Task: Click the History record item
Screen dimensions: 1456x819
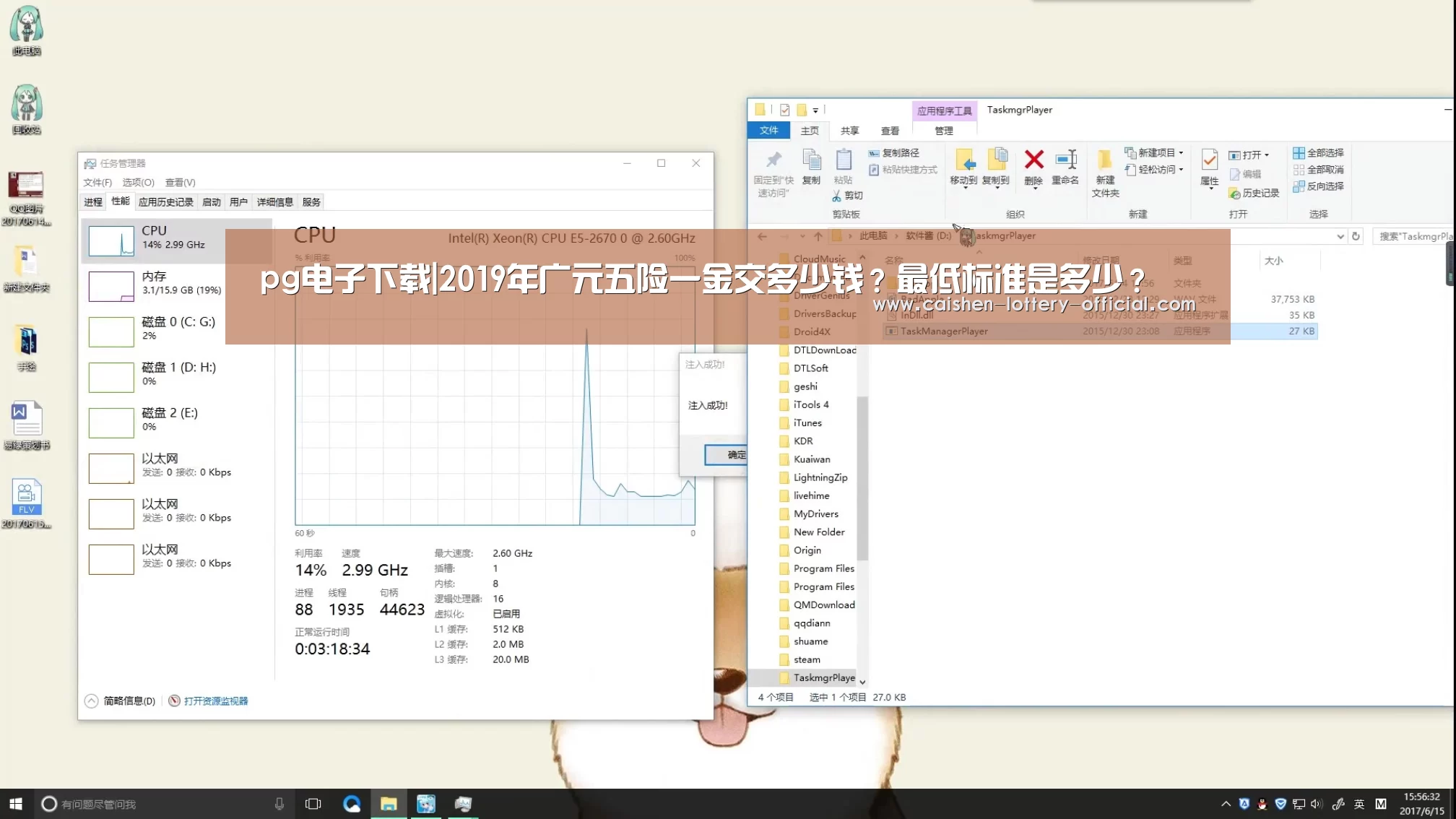Action: click(x=1254, y=194)
